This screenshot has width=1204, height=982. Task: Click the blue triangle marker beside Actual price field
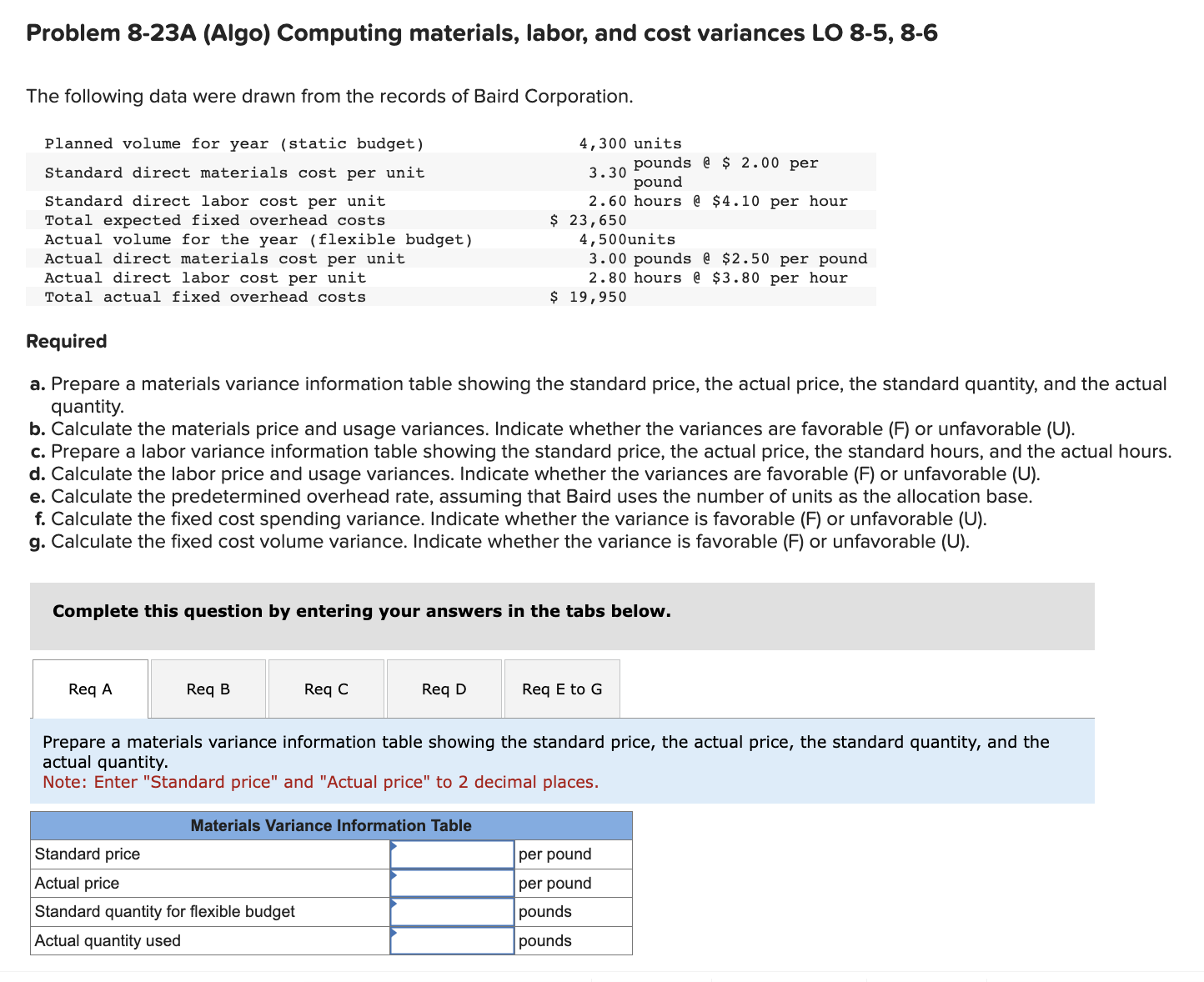tap(393, 877)
